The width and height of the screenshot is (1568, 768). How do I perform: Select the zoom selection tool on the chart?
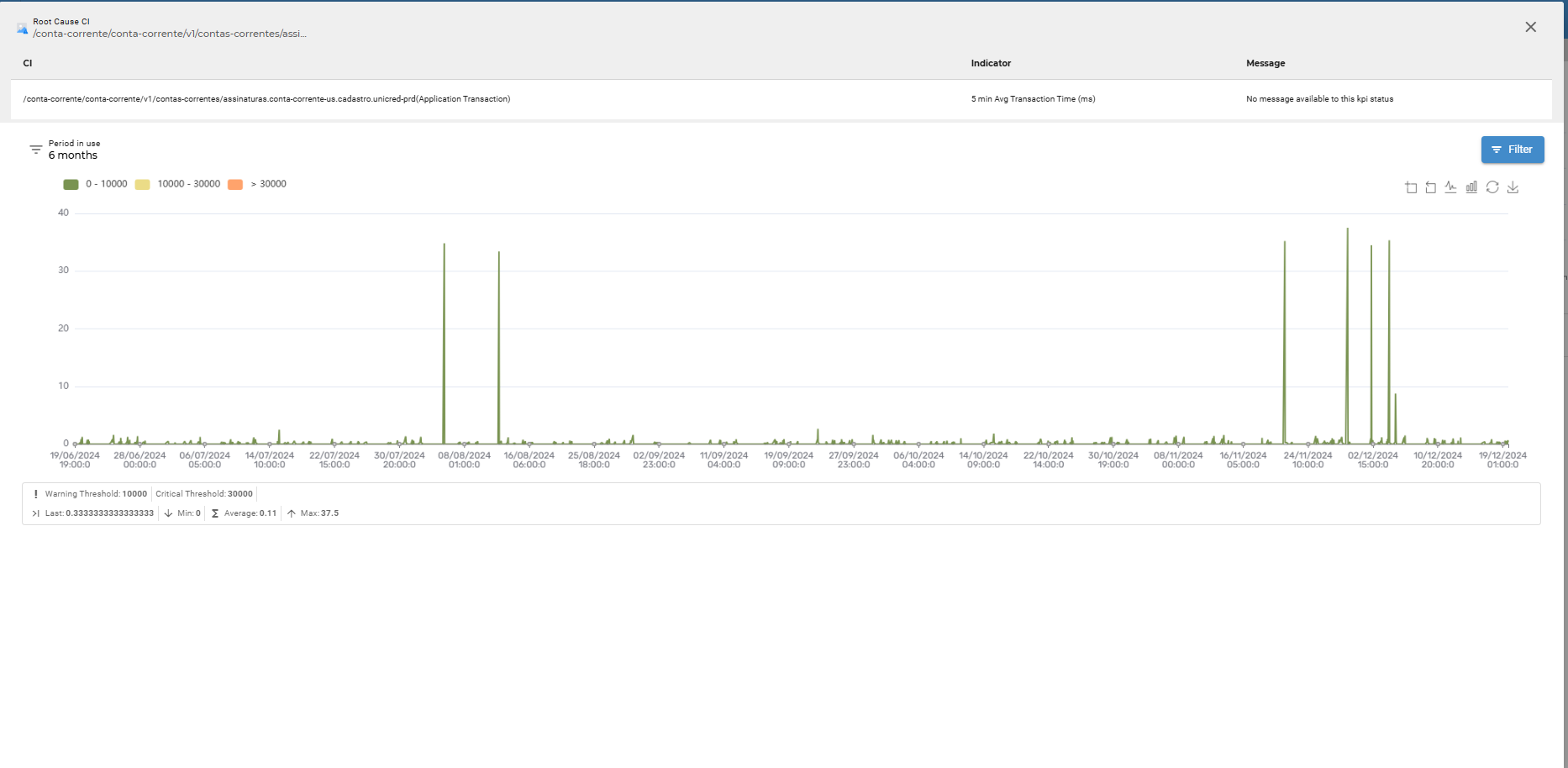click(x=1411, y=187)
